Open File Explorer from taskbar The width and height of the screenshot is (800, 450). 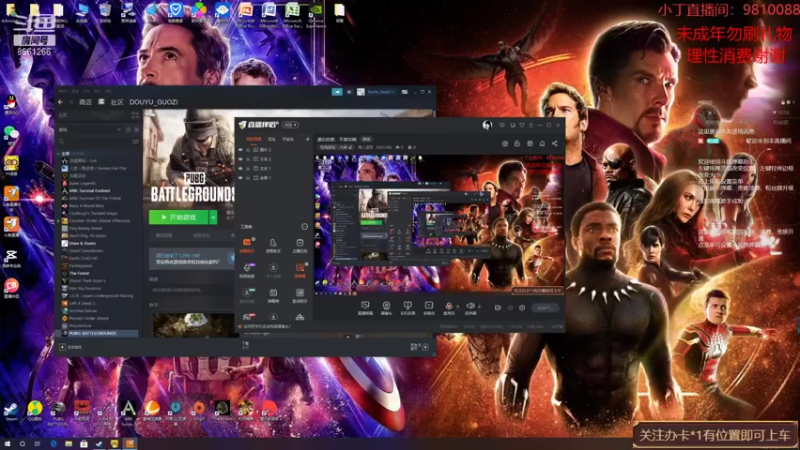[68, 444]
